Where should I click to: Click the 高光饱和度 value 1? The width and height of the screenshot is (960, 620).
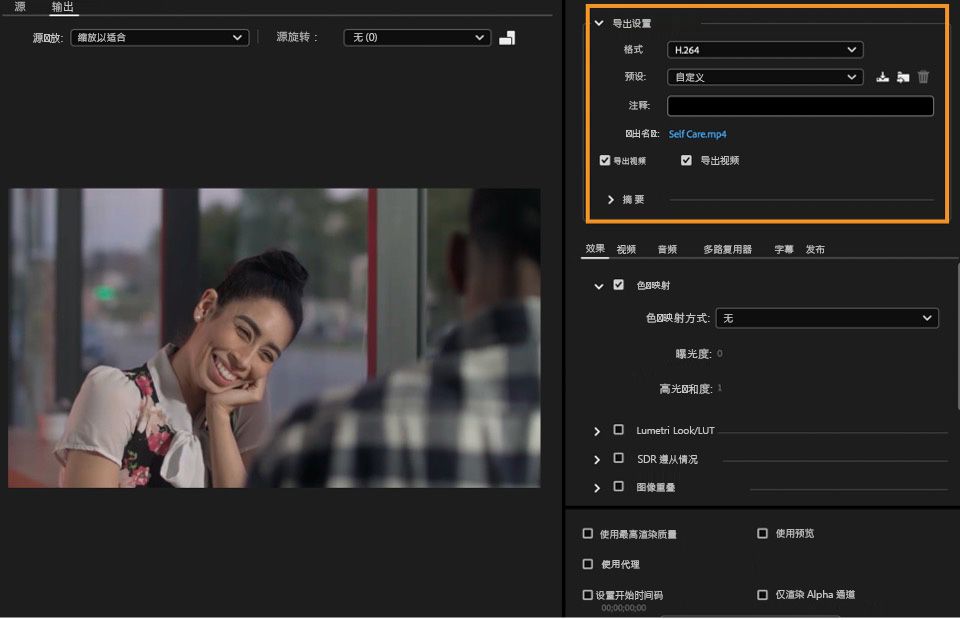coord(719,387)
